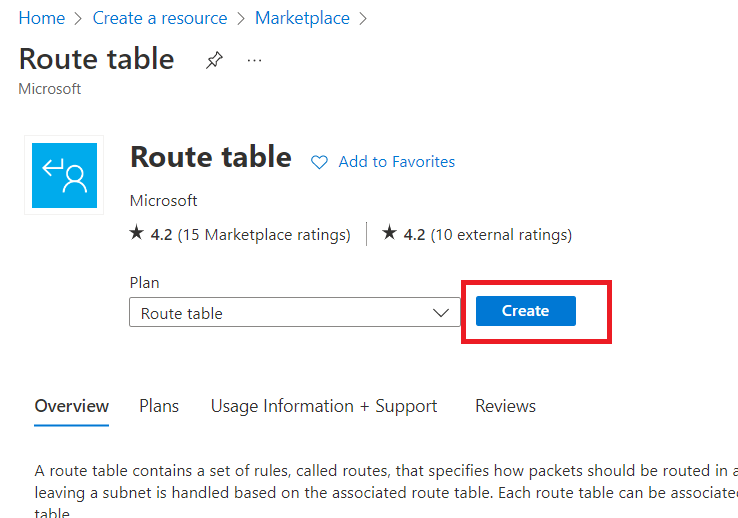738x518 pixels.
Task: Navigate to Create a resource breadcrumb
Action: click(159, 18)
